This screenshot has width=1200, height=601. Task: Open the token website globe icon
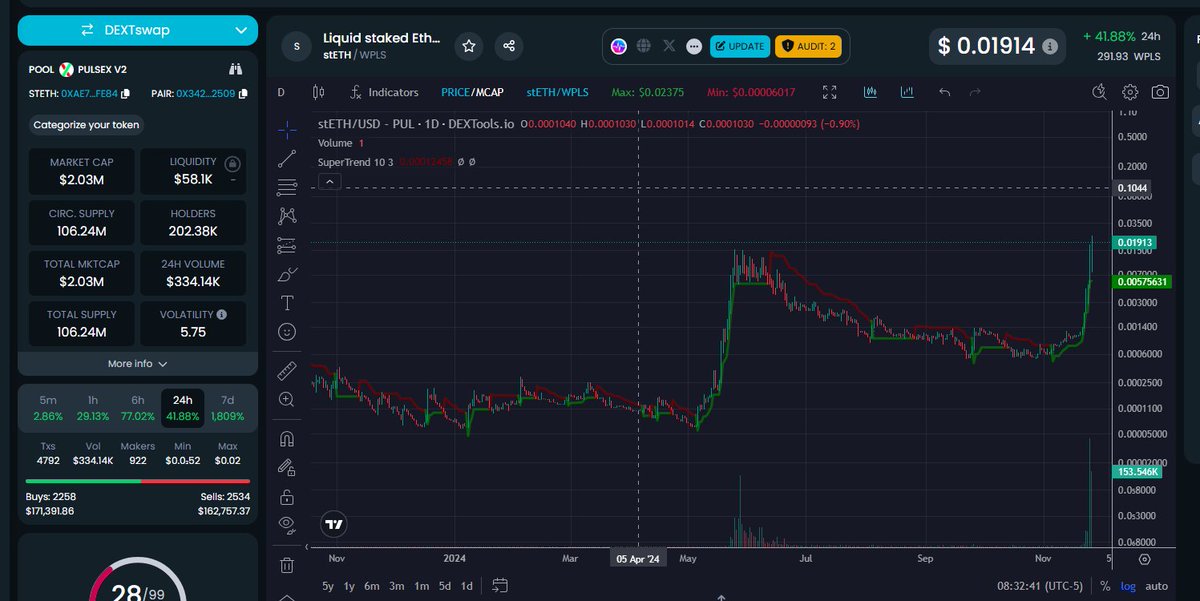click(645, 46)
